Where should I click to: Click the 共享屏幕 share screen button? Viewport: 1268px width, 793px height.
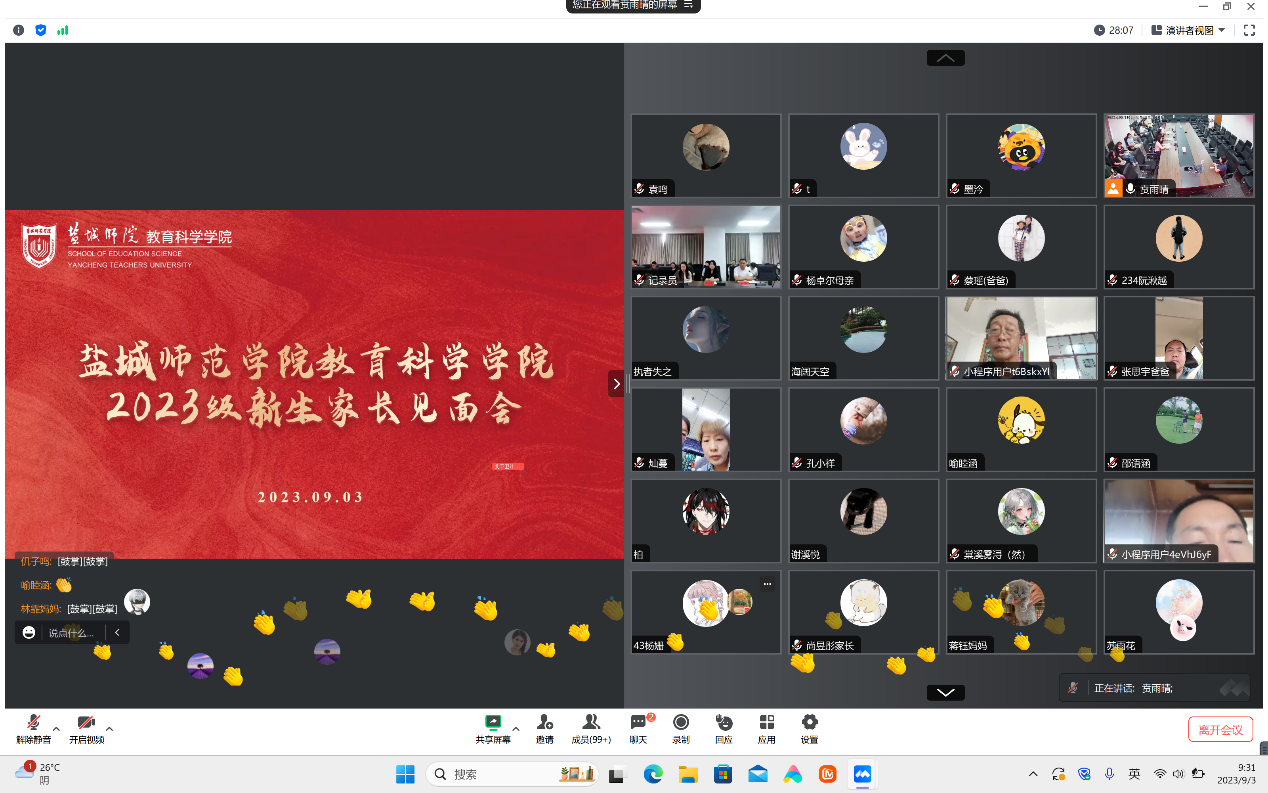pos(493,728)
